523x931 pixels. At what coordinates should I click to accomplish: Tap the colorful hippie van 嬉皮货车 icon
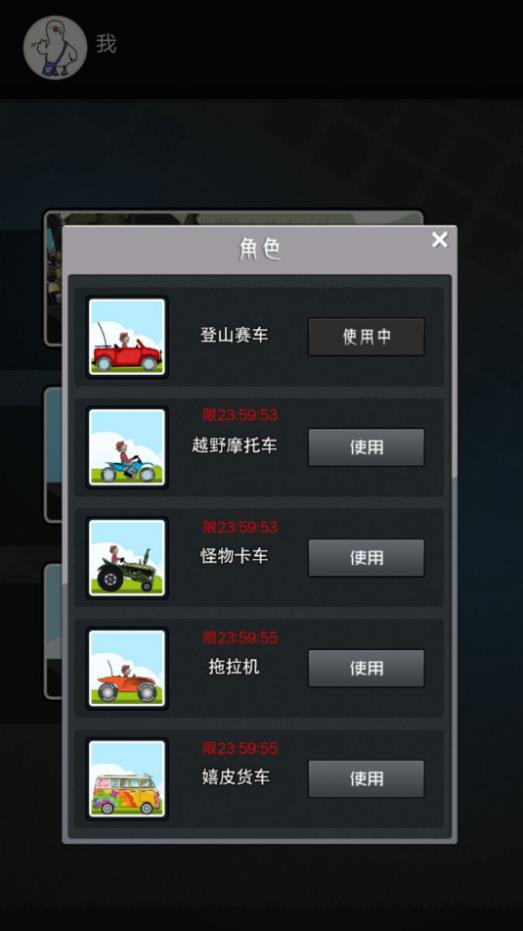click(x=127, y=778)
